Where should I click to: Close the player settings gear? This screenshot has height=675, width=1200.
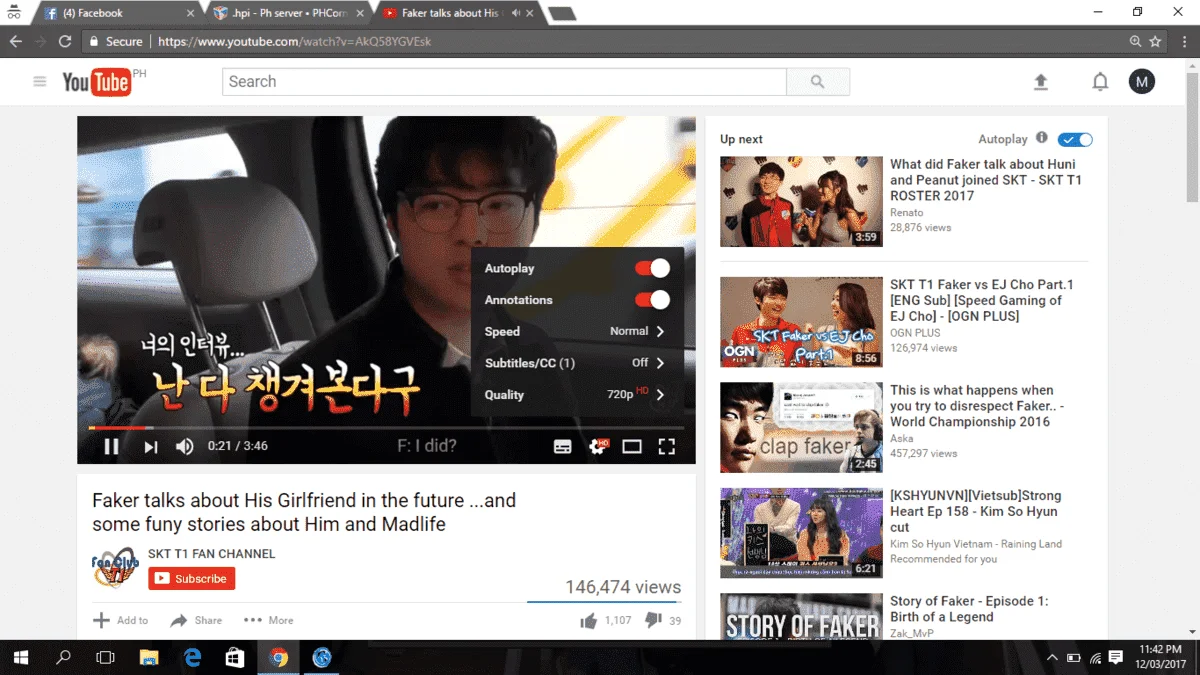pos(598,446)
